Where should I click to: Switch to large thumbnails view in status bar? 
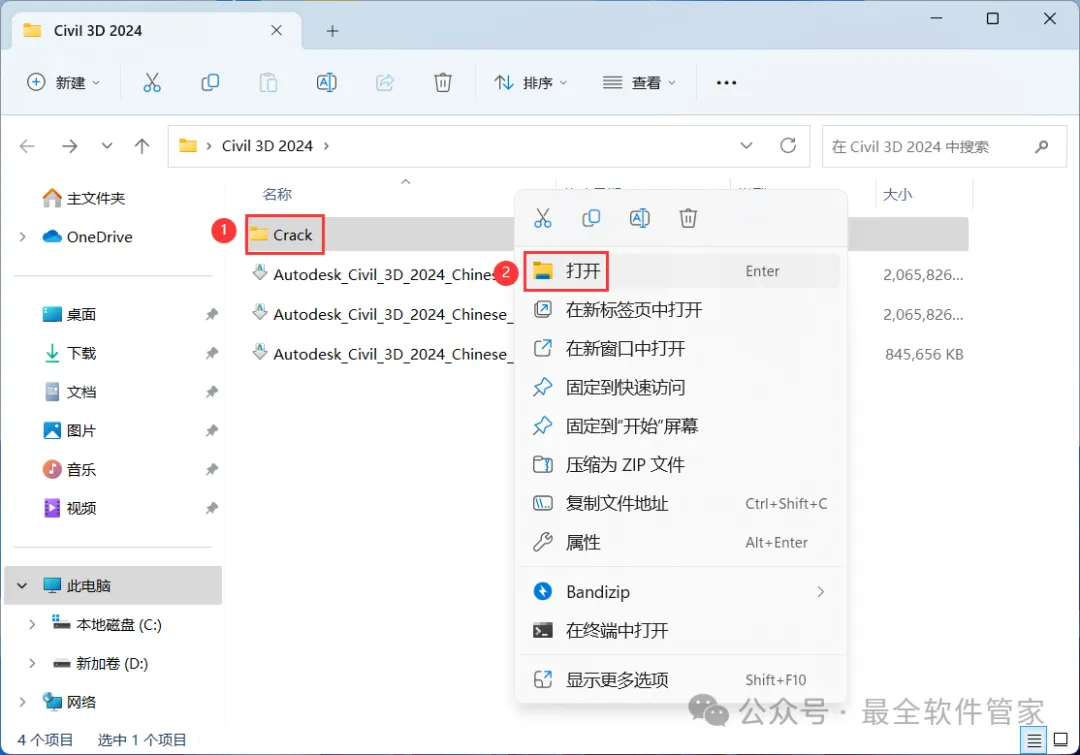pyautogui.click(x=1061, y=740)
